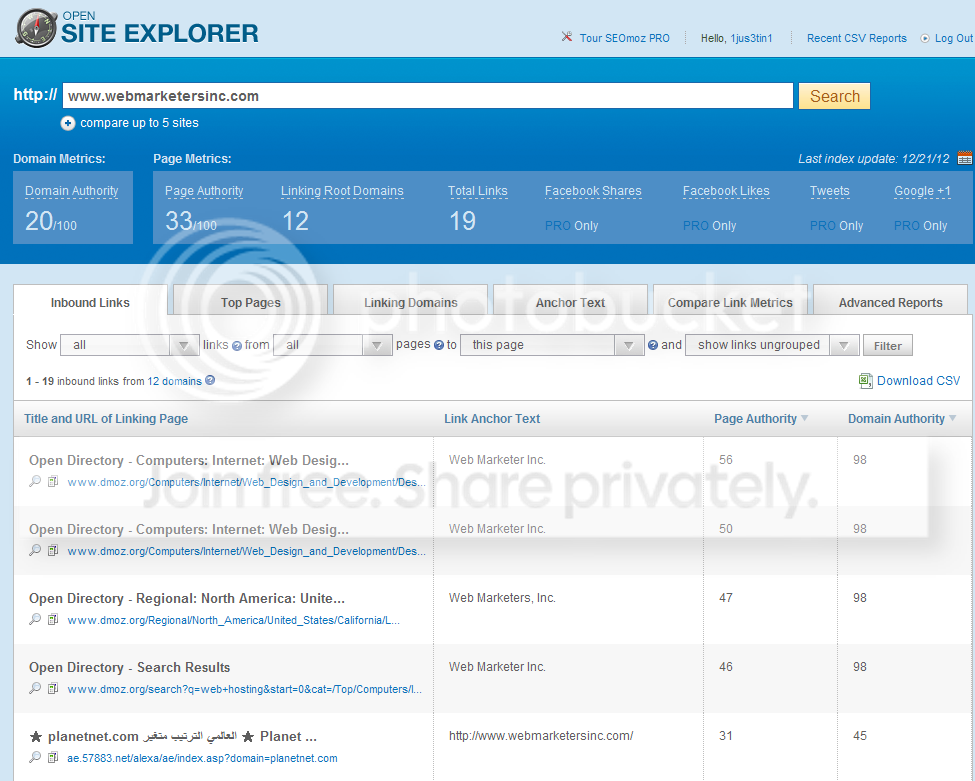Viewport: 975px width, 781px height.
Task: Click 'http://www.webmarketersinc.com/' anchor text cell
Action: (x=541, y=736)
